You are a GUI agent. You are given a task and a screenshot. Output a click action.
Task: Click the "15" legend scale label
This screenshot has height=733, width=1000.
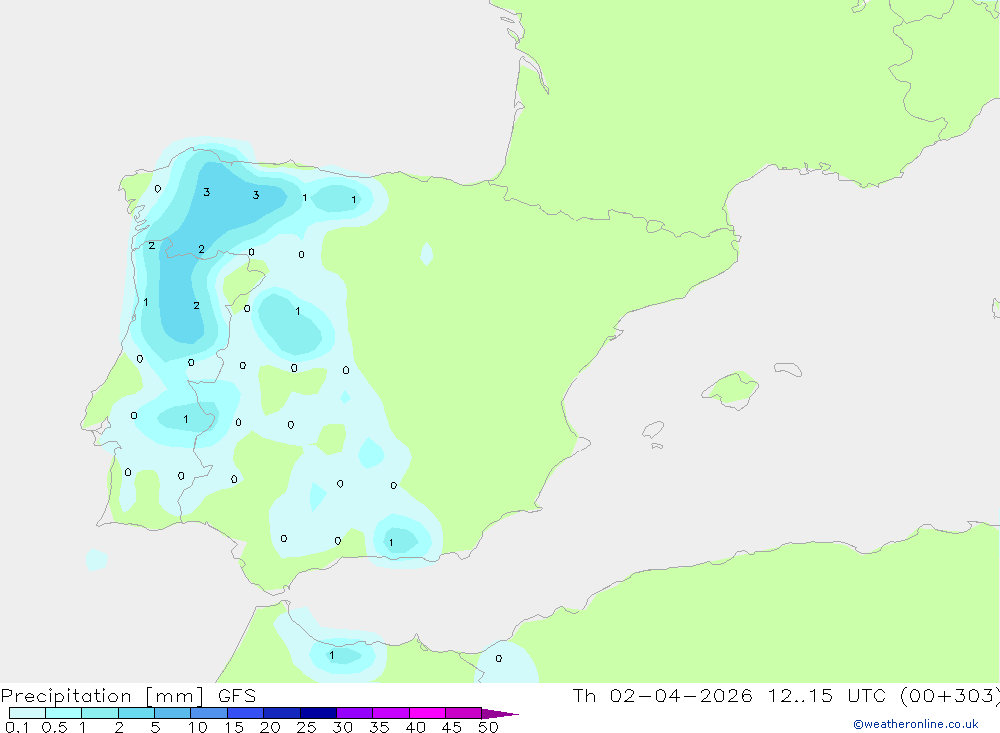(x=234, y=727)
